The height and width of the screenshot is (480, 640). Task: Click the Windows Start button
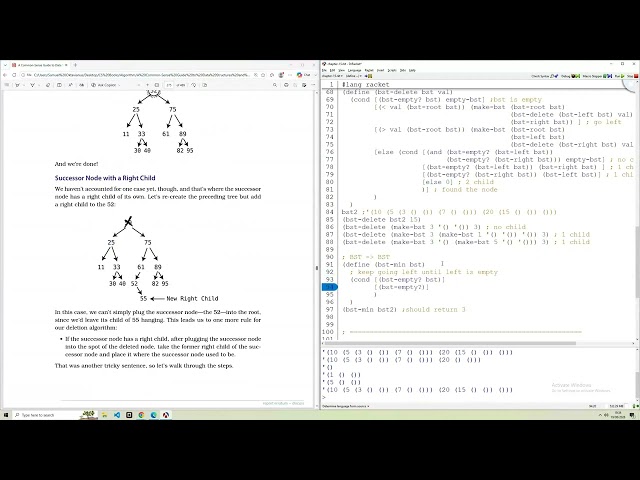[x=6, y=415]
